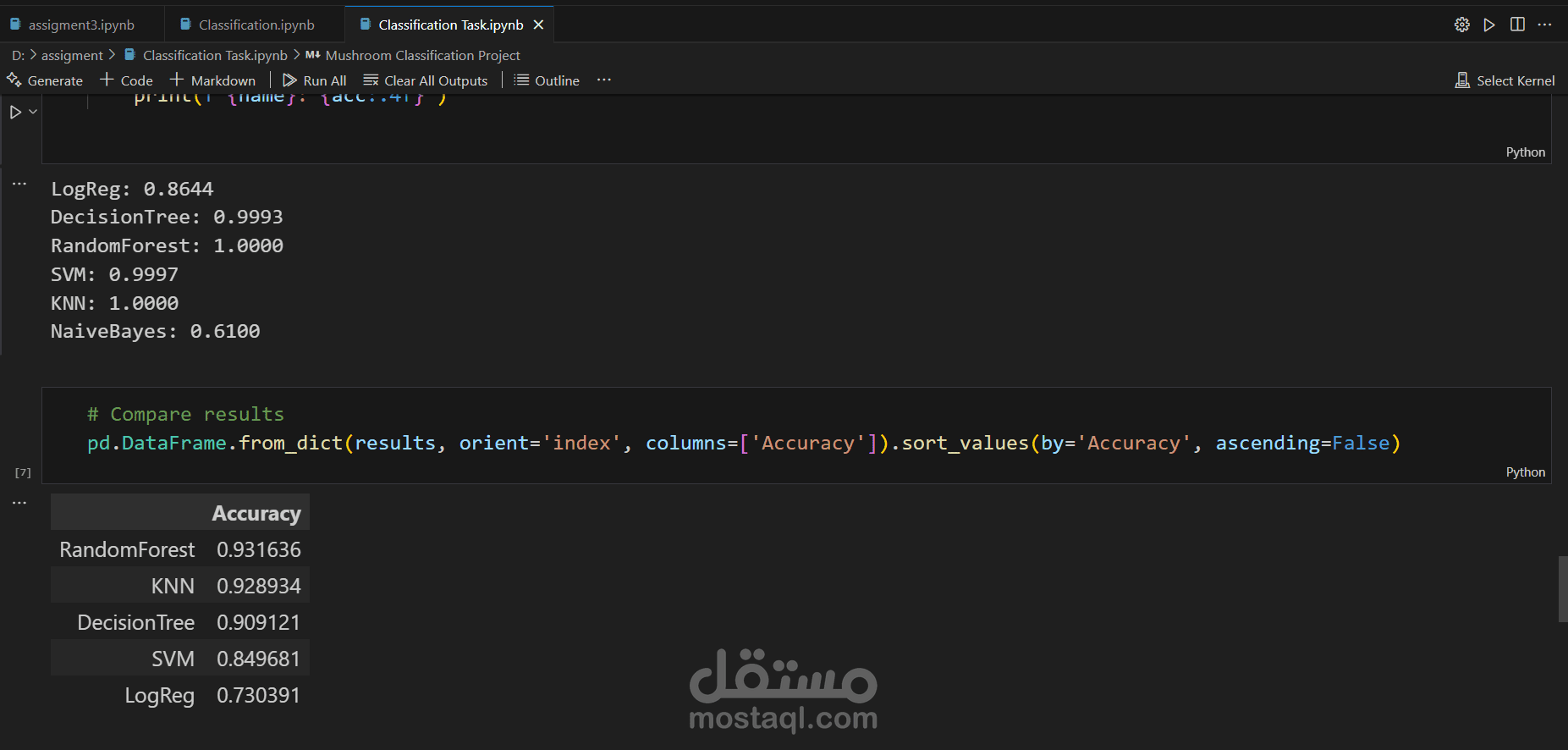
Task: Add a new Markdown cell
Action: pyautogui.click(x=212, y=80)
